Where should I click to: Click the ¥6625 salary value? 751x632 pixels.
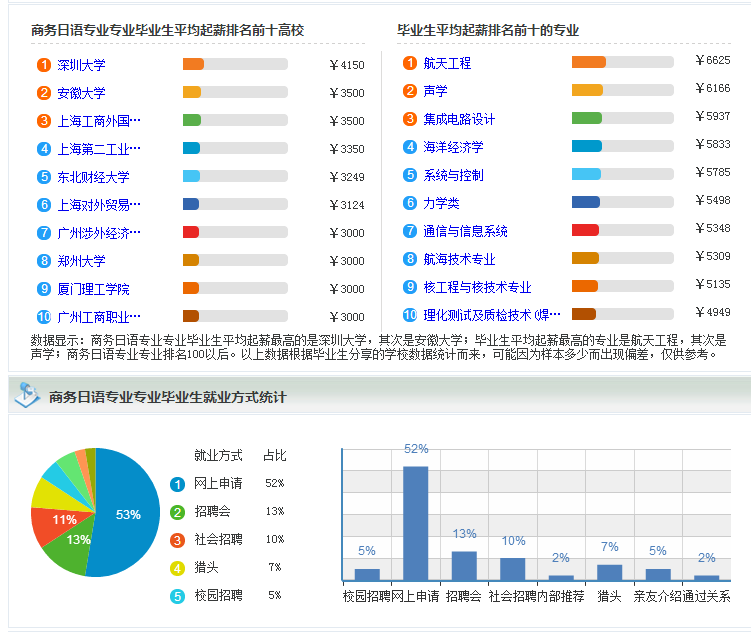[713, 60]
